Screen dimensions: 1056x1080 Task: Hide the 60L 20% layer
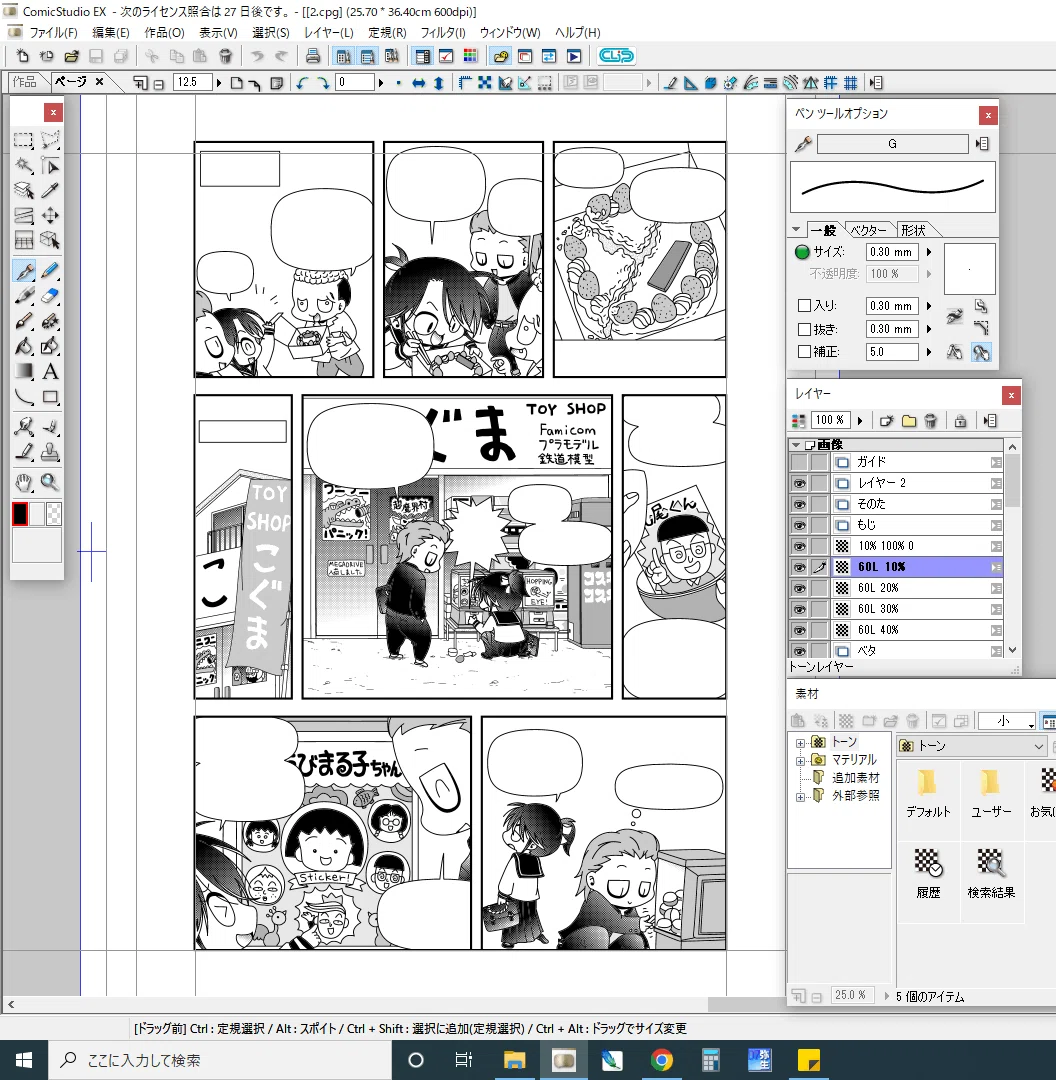(799, 588)
